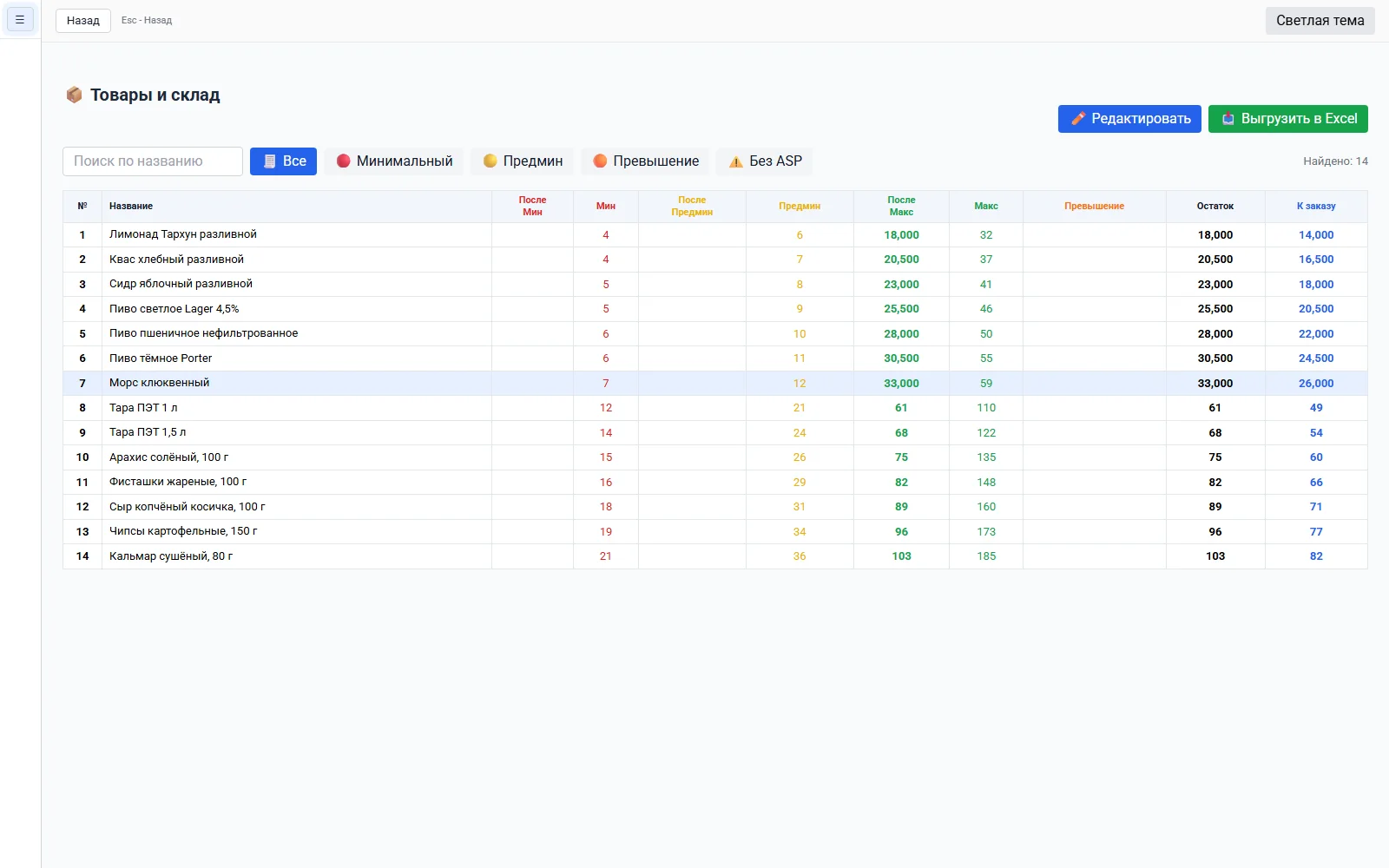Select row Тара ПЭТ 1 л
1389x868 pixels.
(714, 408)
